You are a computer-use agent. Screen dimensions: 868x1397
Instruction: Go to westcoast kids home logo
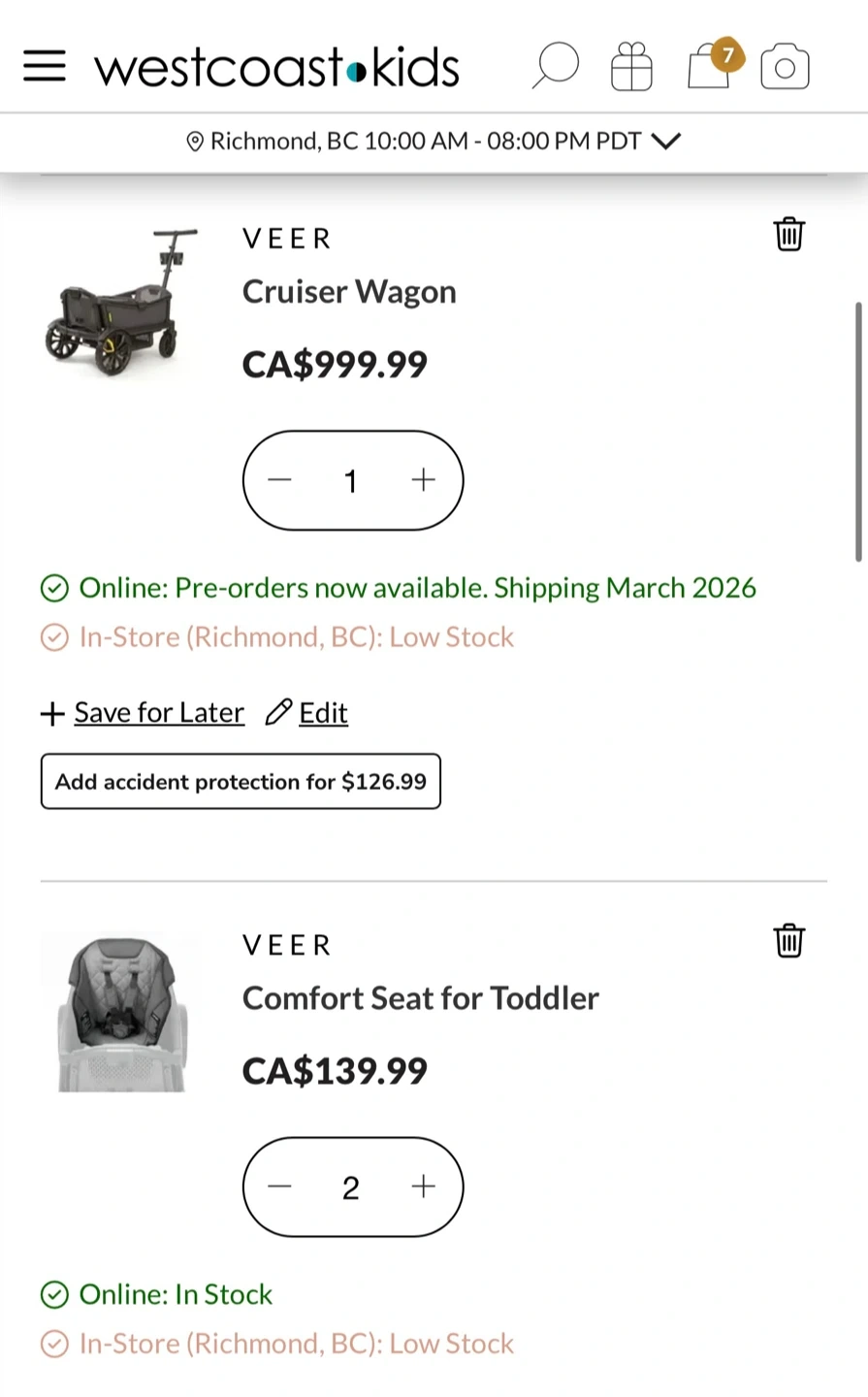click(276, 68)
